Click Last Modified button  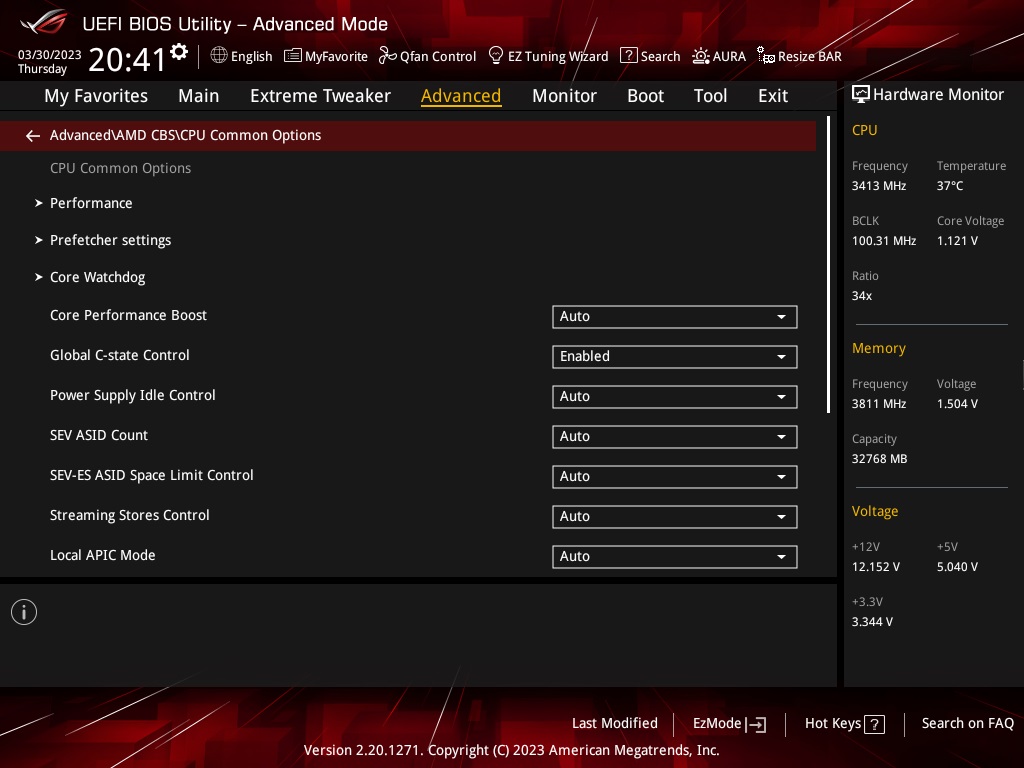[615, 724]
